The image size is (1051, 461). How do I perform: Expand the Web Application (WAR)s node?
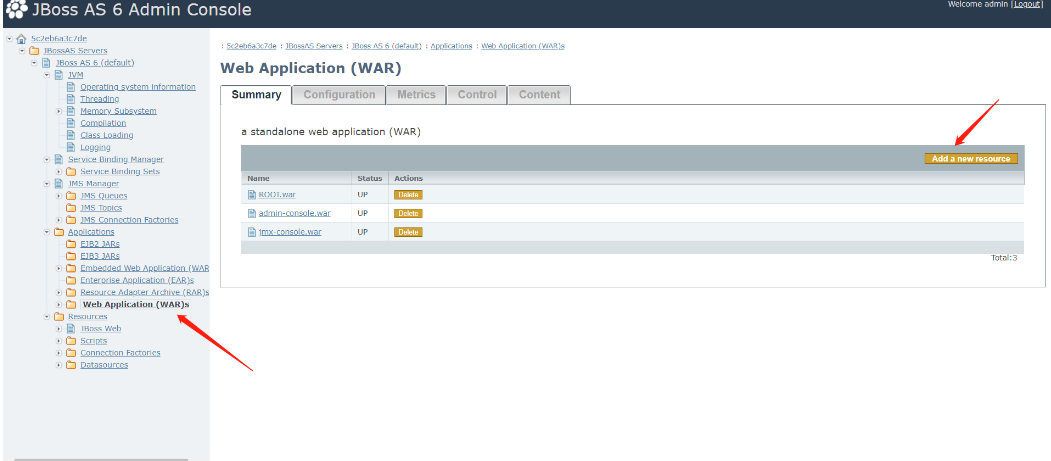(59, 304)
